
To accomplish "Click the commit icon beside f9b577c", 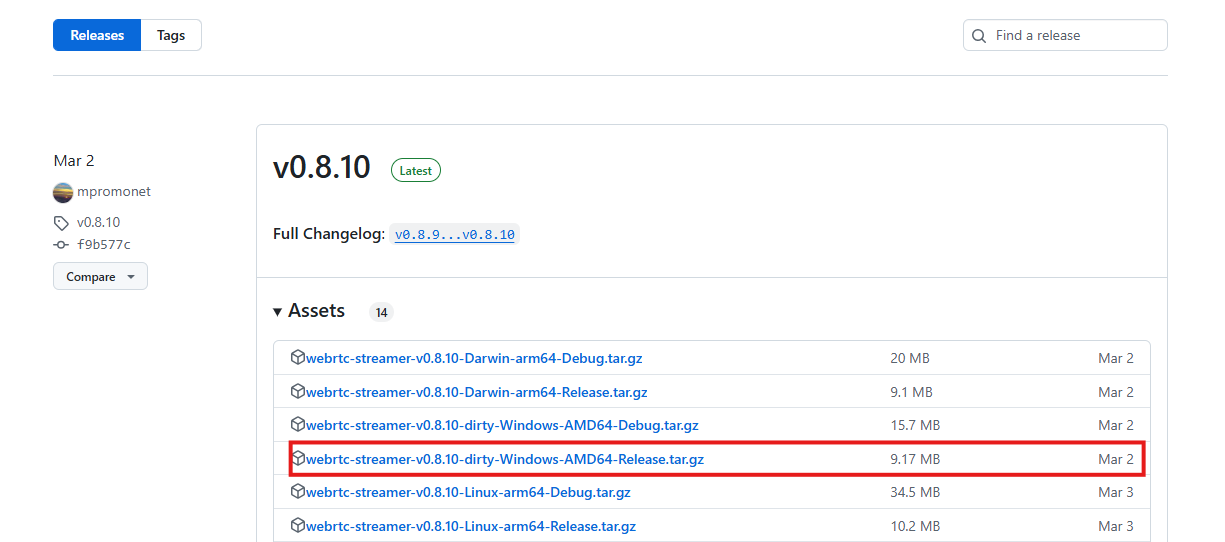I will click(x=62, y=245).
